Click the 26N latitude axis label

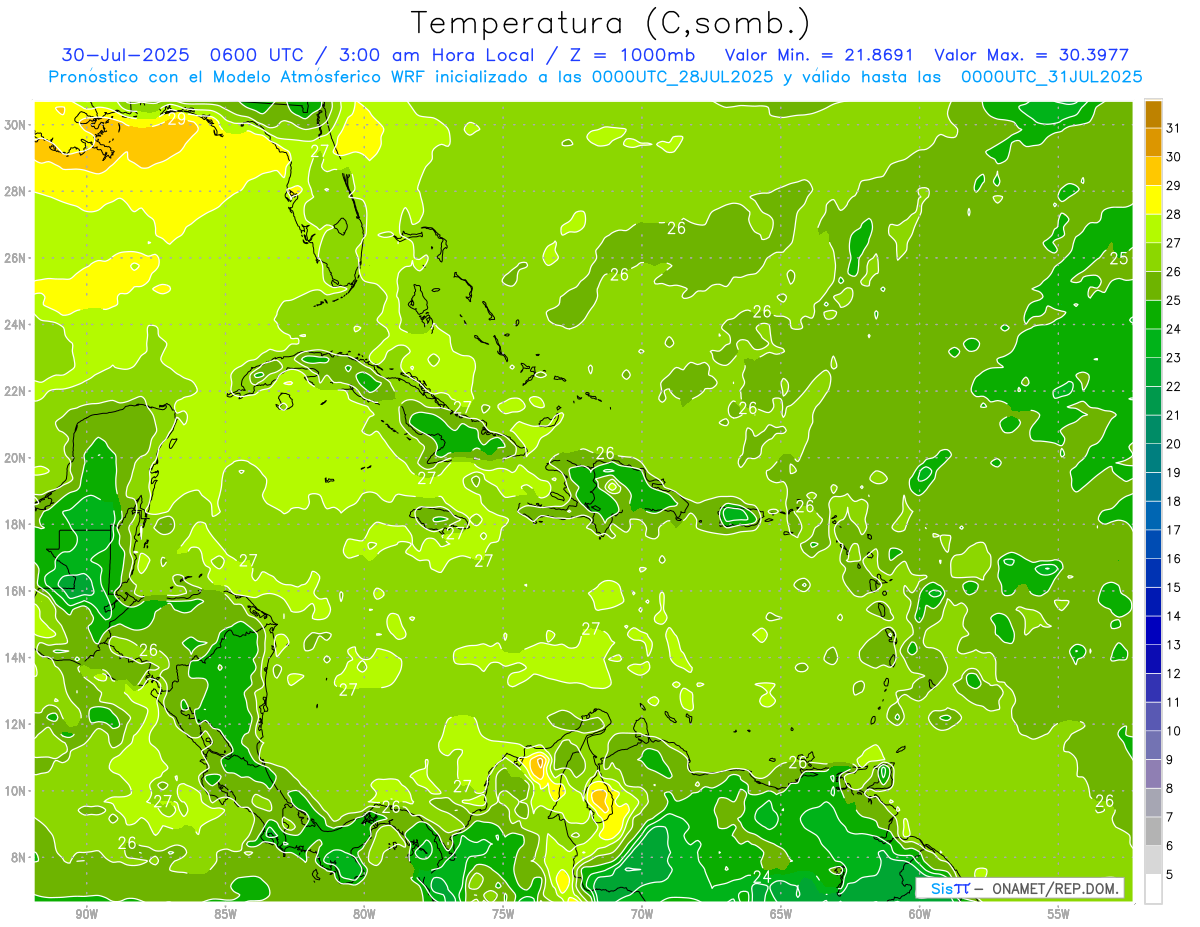pyautogui.click(x=16, y=258)
